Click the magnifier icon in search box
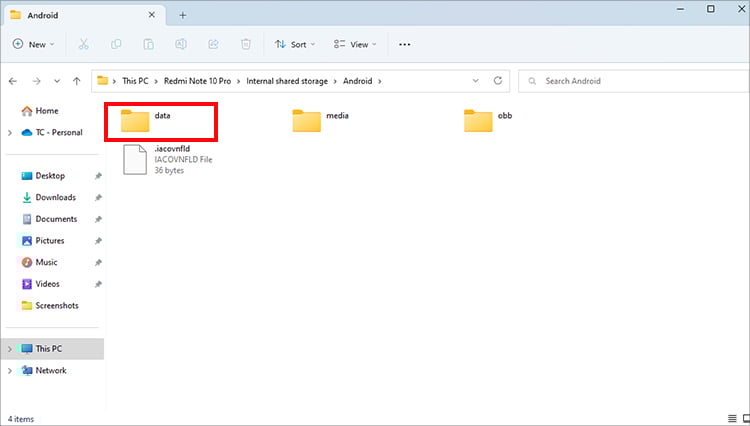750x426 pixels. coord(532,81)
